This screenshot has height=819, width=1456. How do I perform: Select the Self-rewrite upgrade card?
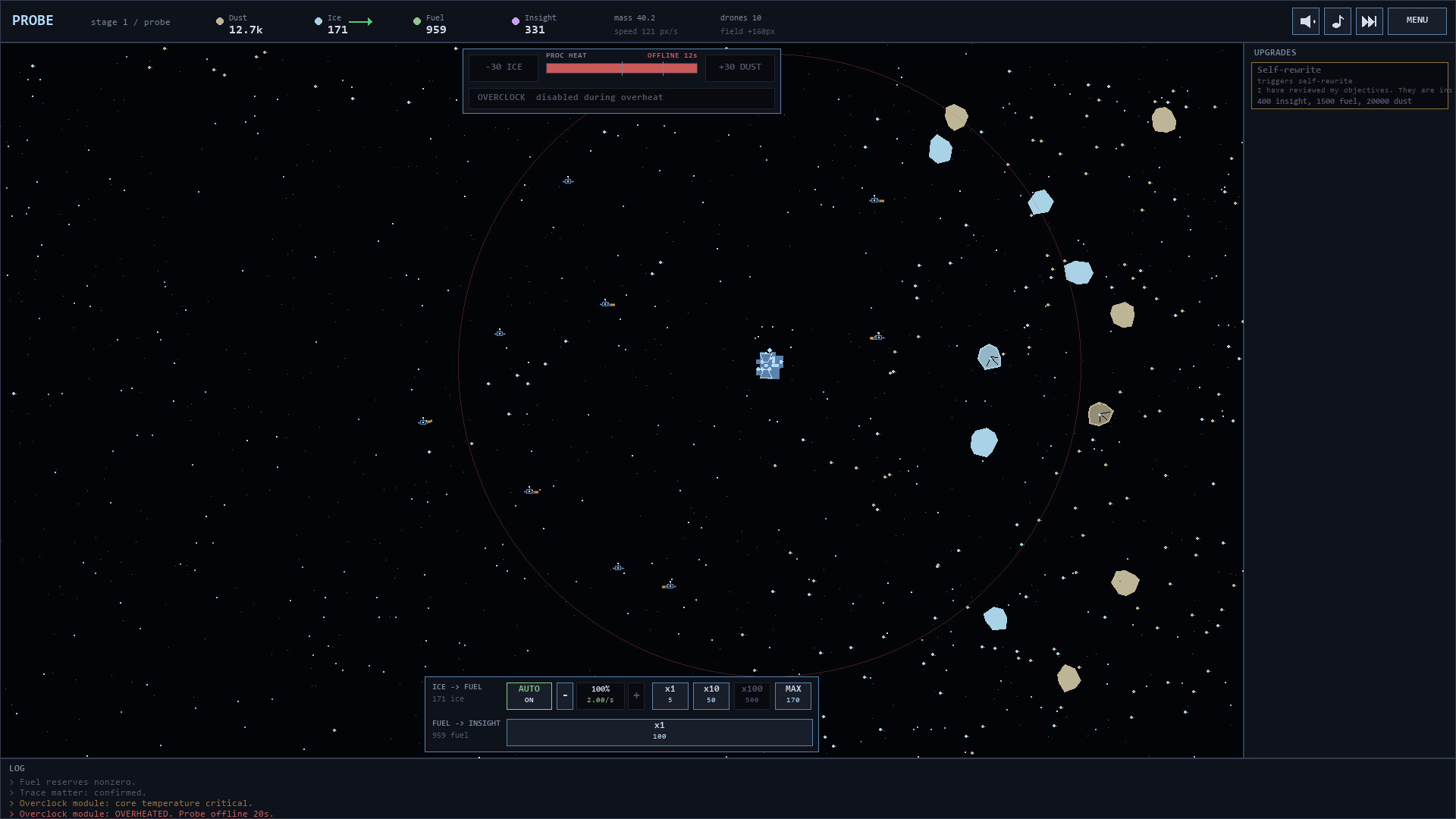[1349, 86]
